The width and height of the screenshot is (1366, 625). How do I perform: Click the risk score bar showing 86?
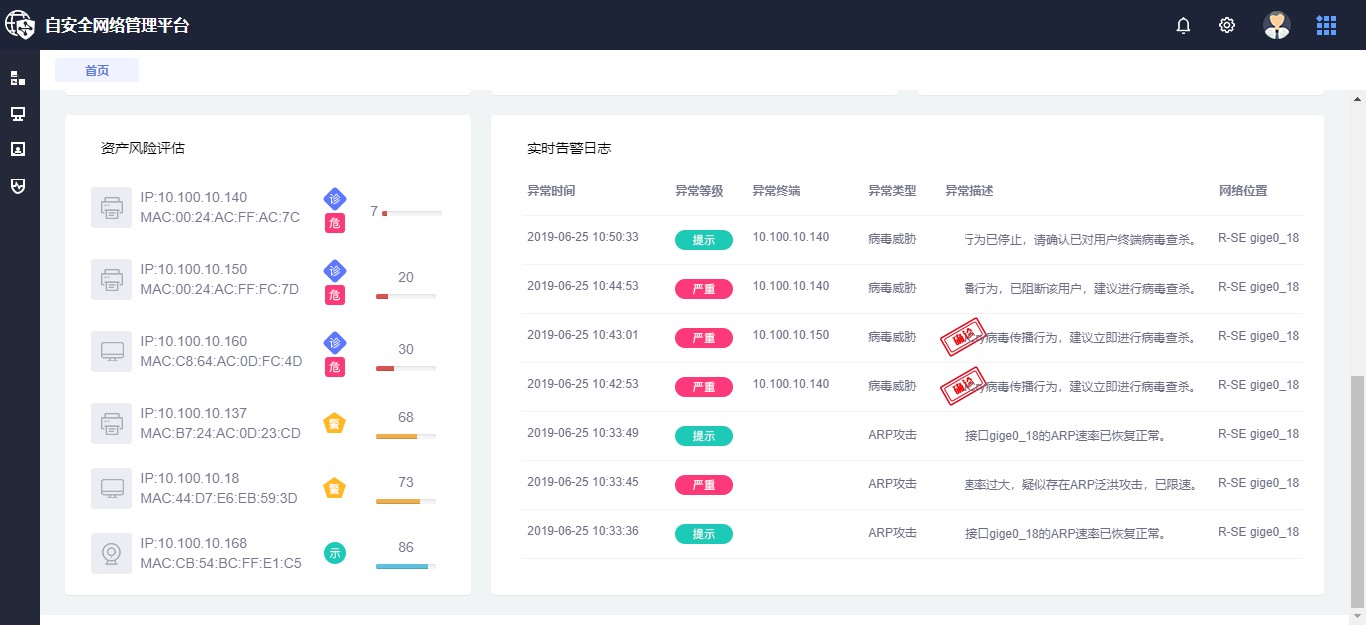click(405, 566)
